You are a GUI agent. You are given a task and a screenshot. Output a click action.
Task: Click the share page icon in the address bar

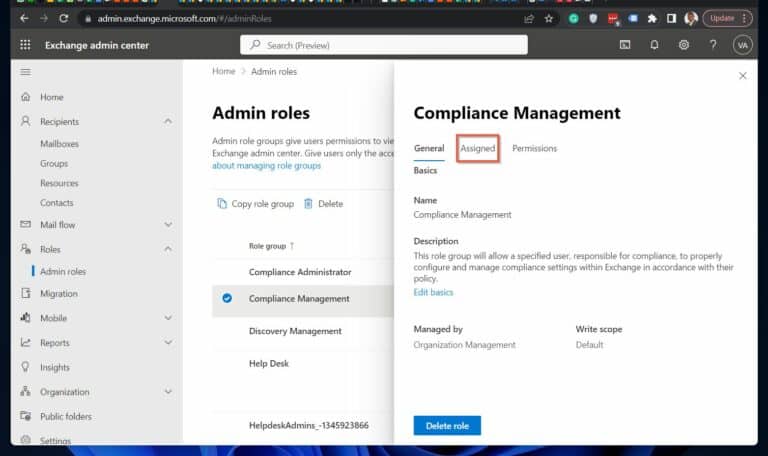pos(528,19)
